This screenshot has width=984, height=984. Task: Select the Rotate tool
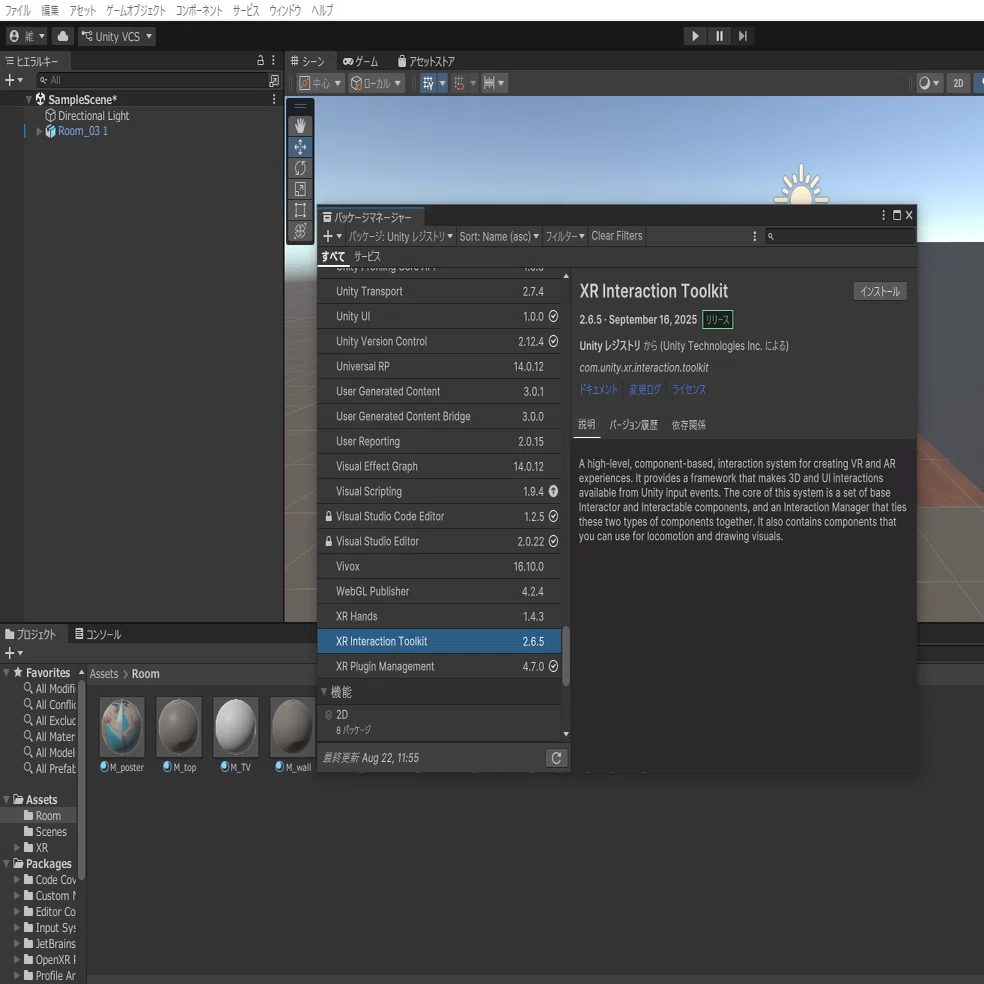coord(300,168)
